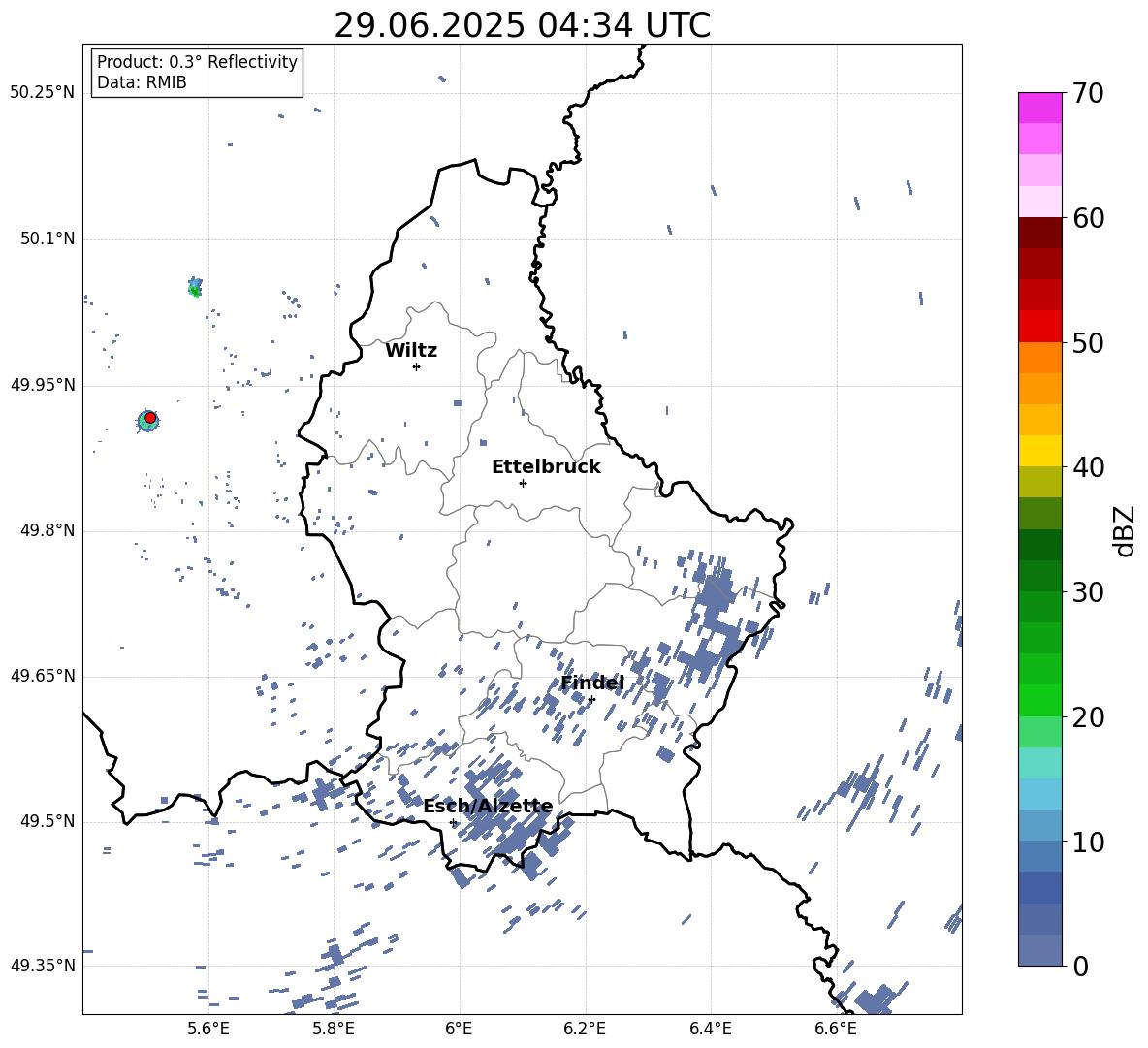Screen dimensions: 1148x1048
Task: Click the 5.8°E longitude label
Action: pyautogui.click(x=334, y=1029)
